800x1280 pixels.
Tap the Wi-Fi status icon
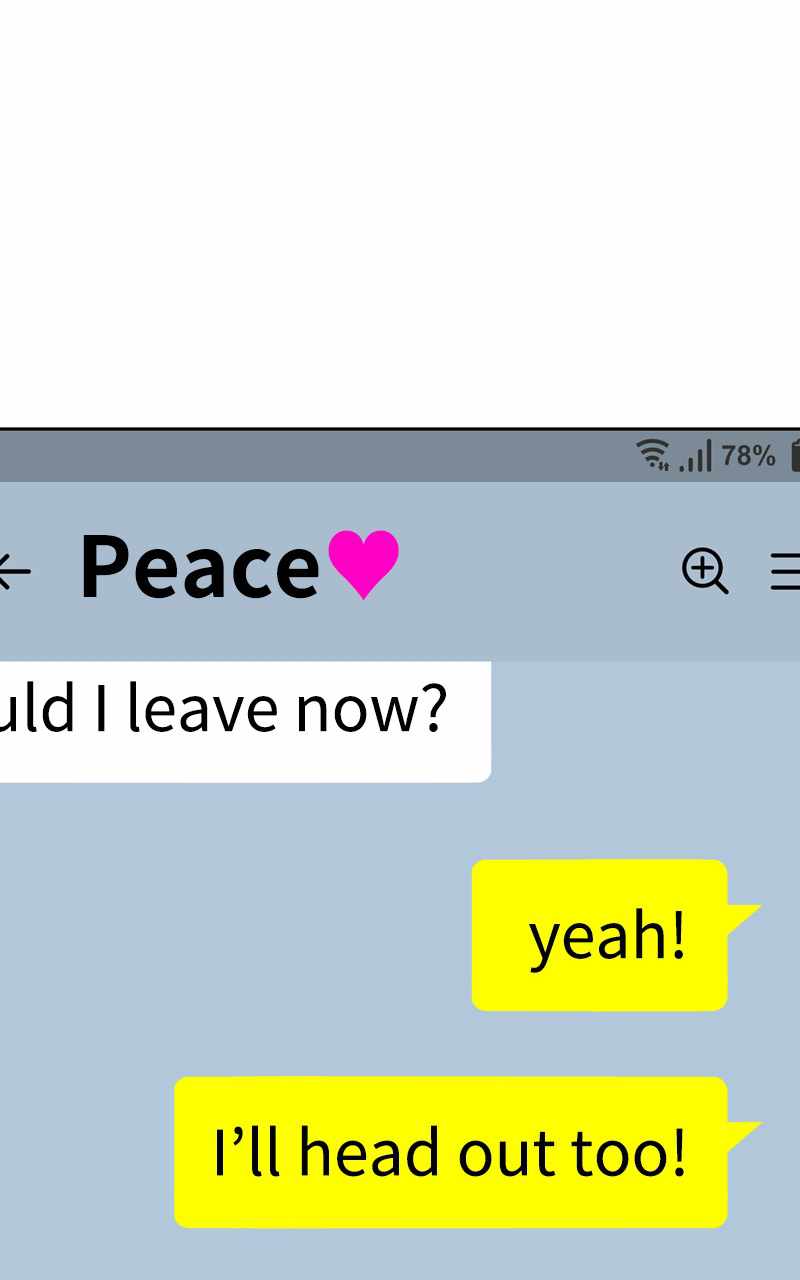click(653, 455)
